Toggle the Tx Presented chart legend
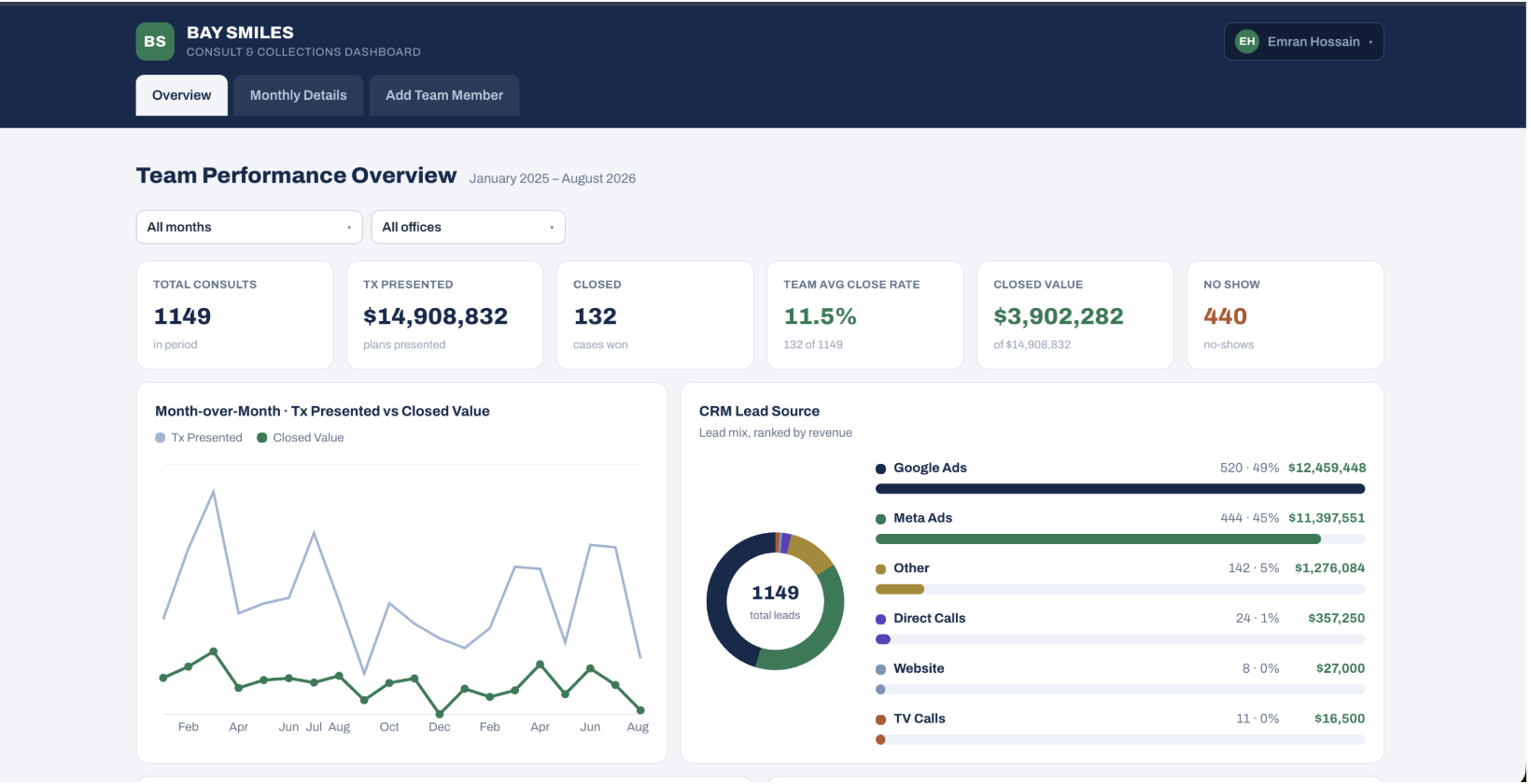The height and width of the screenshot is (784, 1531). [199, 438]
